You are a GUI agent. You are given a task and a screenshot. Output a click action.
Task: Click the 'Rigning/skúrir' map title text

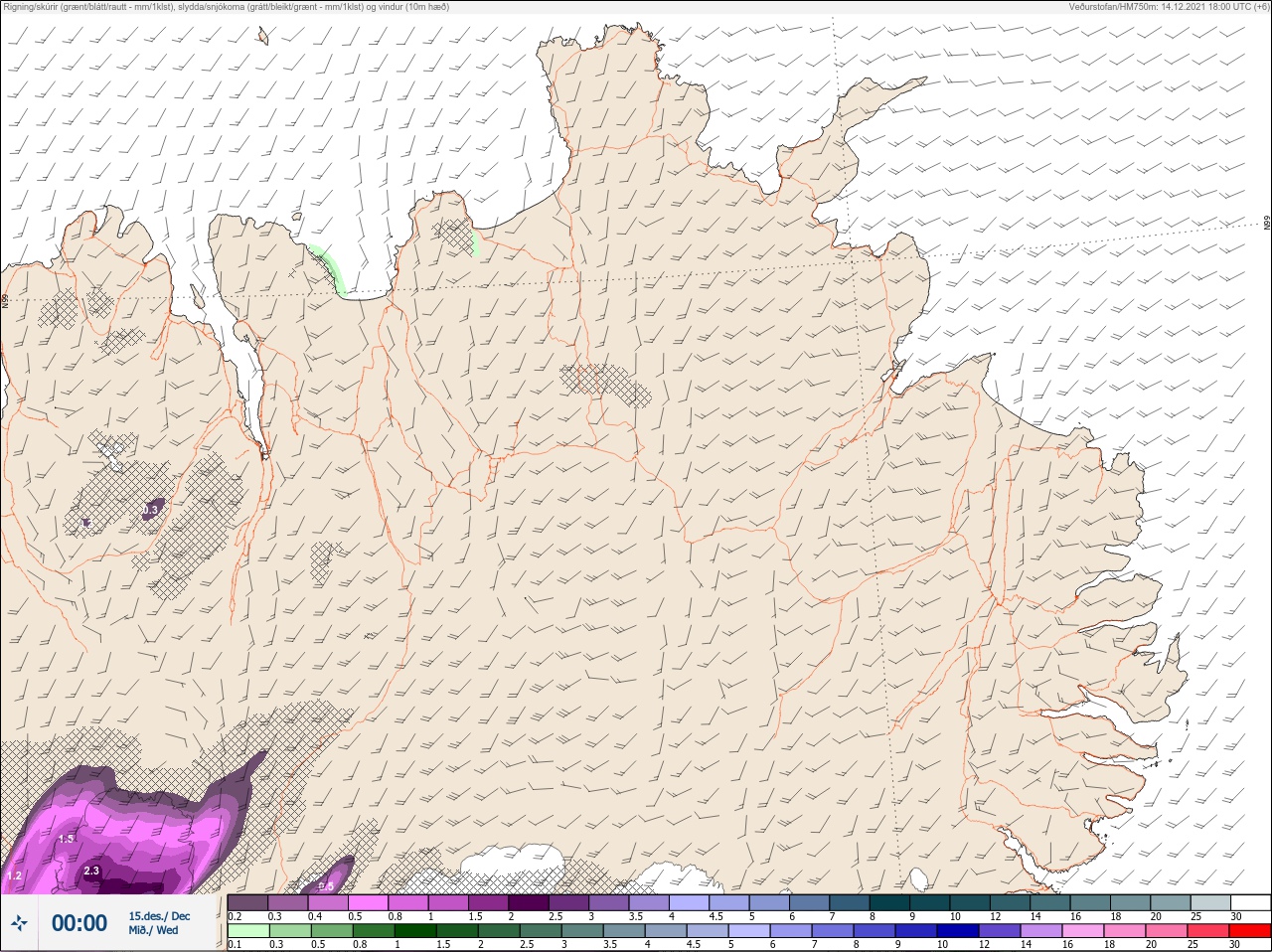coord(227,7)
